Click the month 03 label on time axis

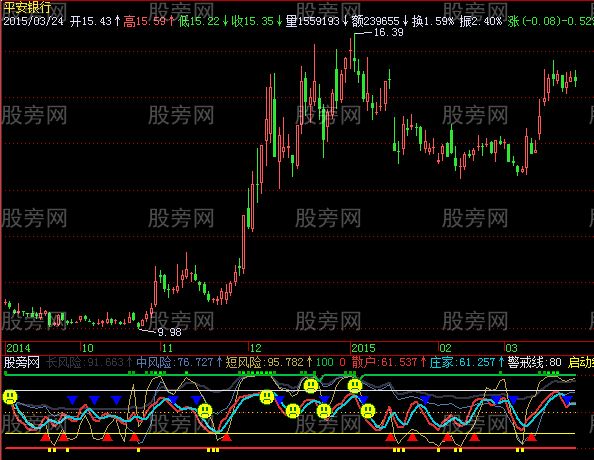(x=511, y=348)
